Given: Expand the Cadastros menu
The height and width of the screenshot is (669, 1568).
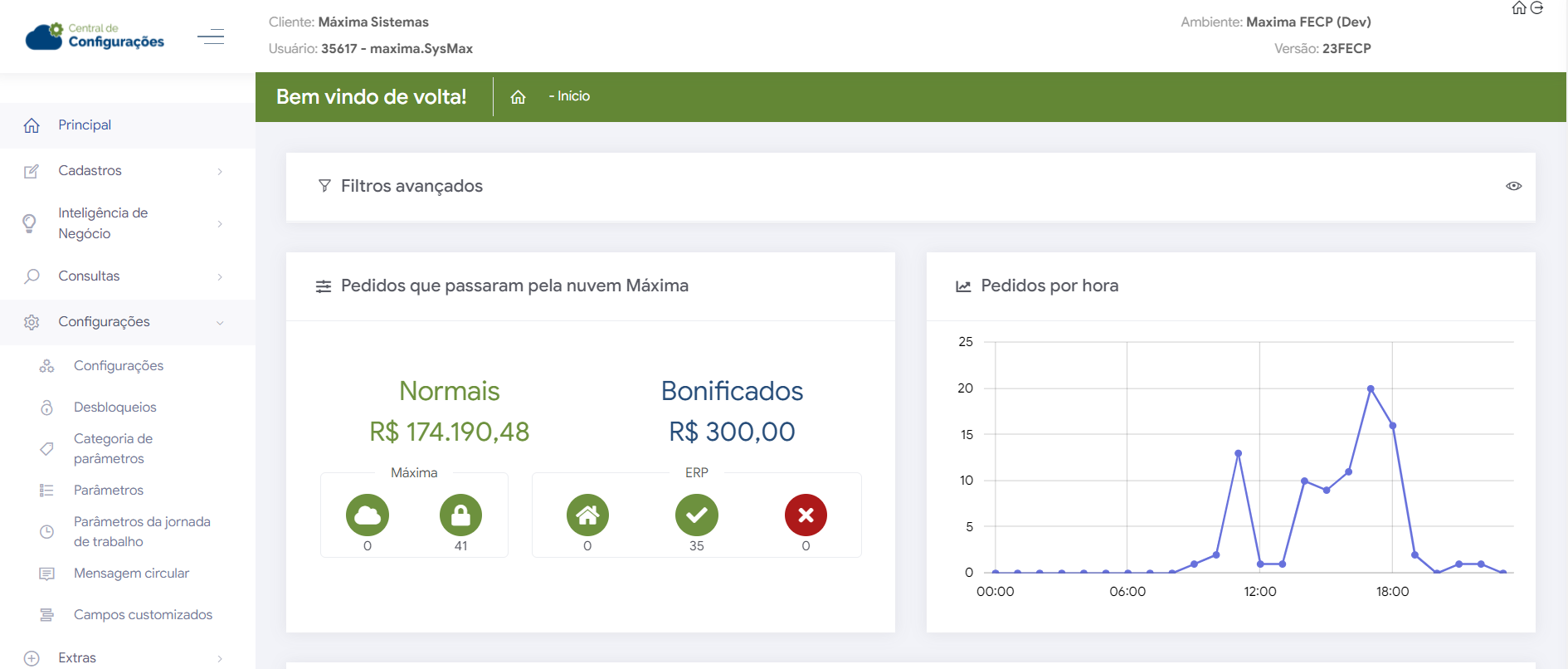Looking at the screenshot, I should pyautogui.click(x=90, y=171).
